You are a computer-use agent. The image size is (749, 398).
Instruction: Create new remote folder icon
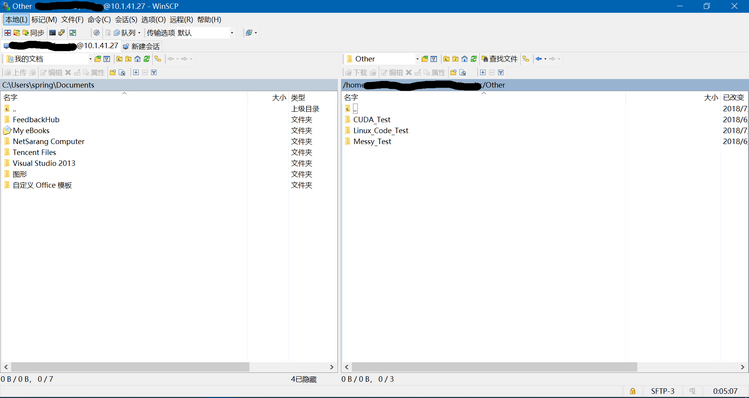tap(453, 72)
